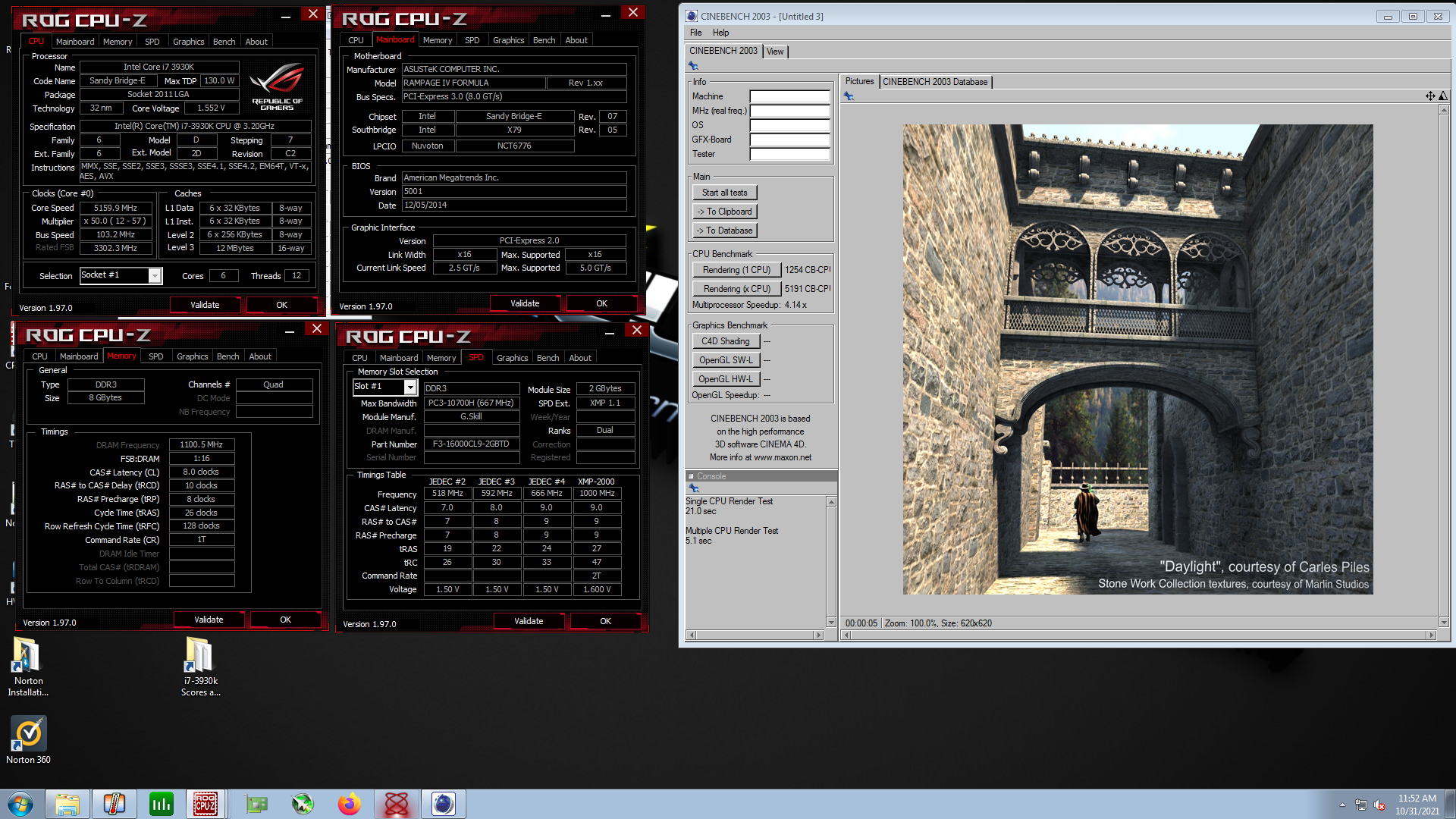Click OK in the SPD window
1456x819 pixels.
pos(605,621)
